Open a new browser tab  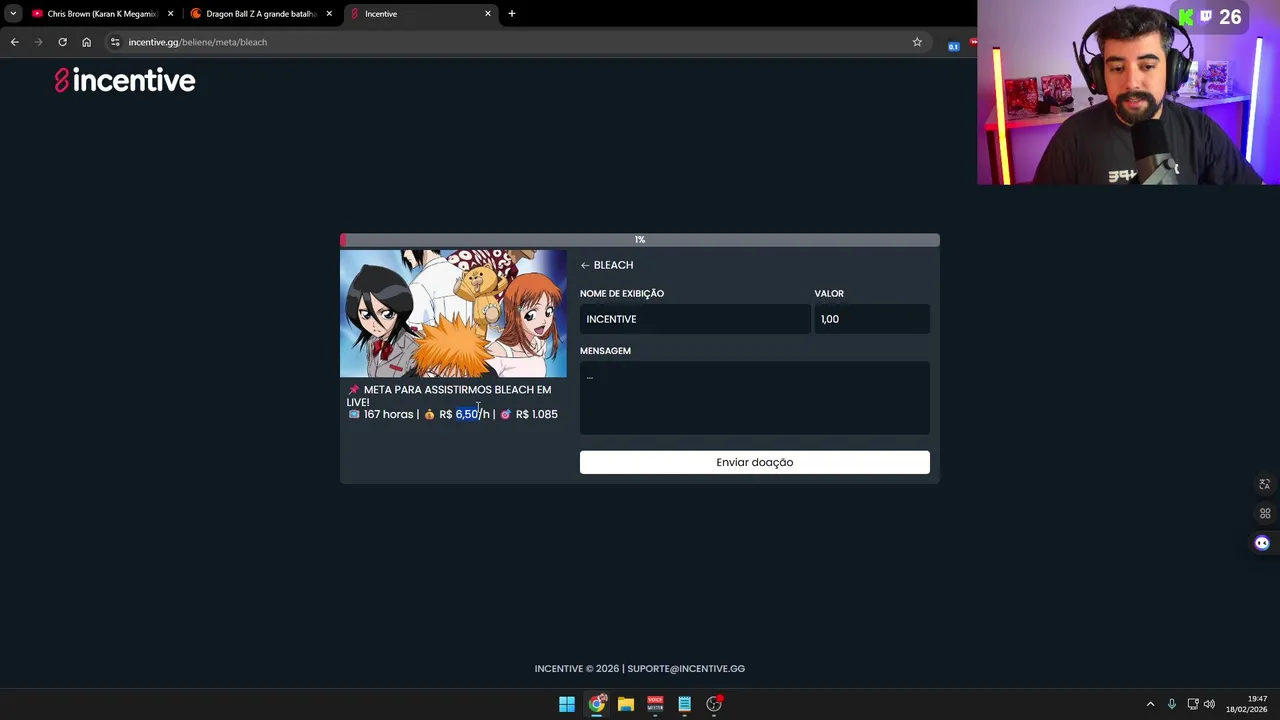(512, 14)
